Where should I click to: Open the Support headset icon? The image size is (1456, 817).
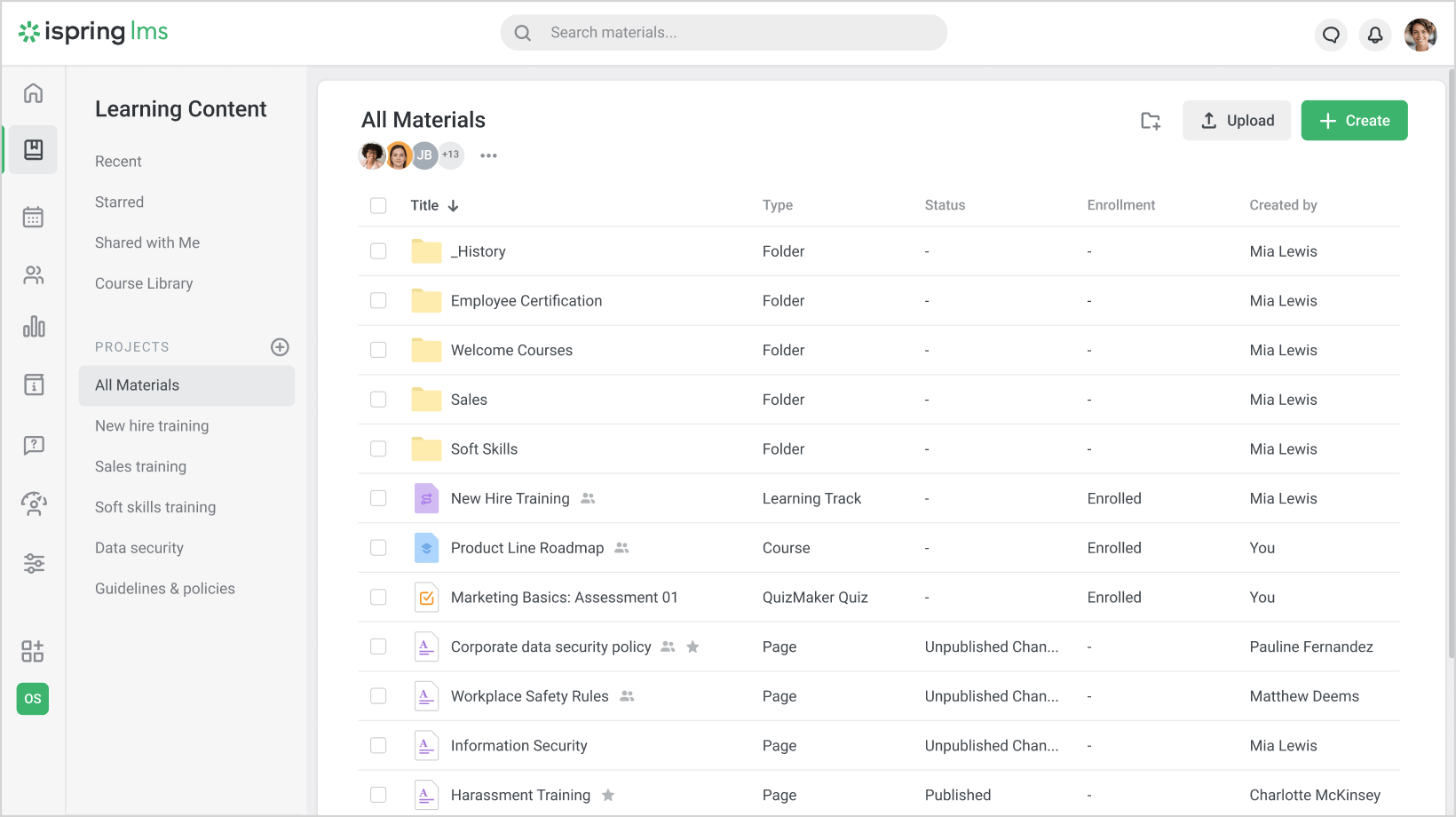click(33, 504)
